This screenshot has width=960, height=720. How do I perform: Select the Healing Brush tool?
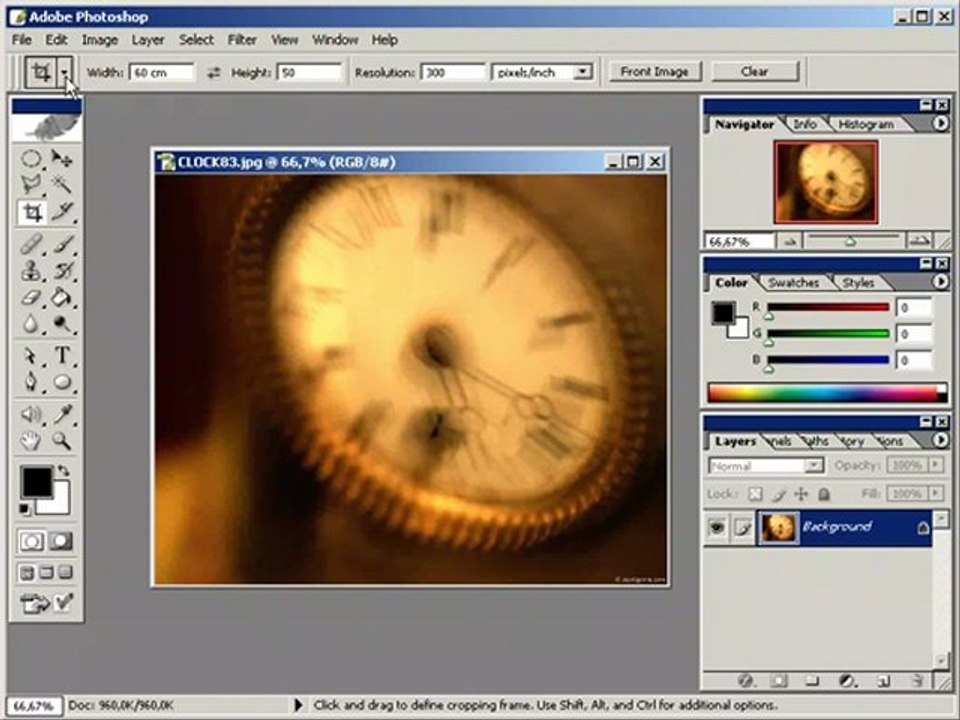[x=31, y=244]
